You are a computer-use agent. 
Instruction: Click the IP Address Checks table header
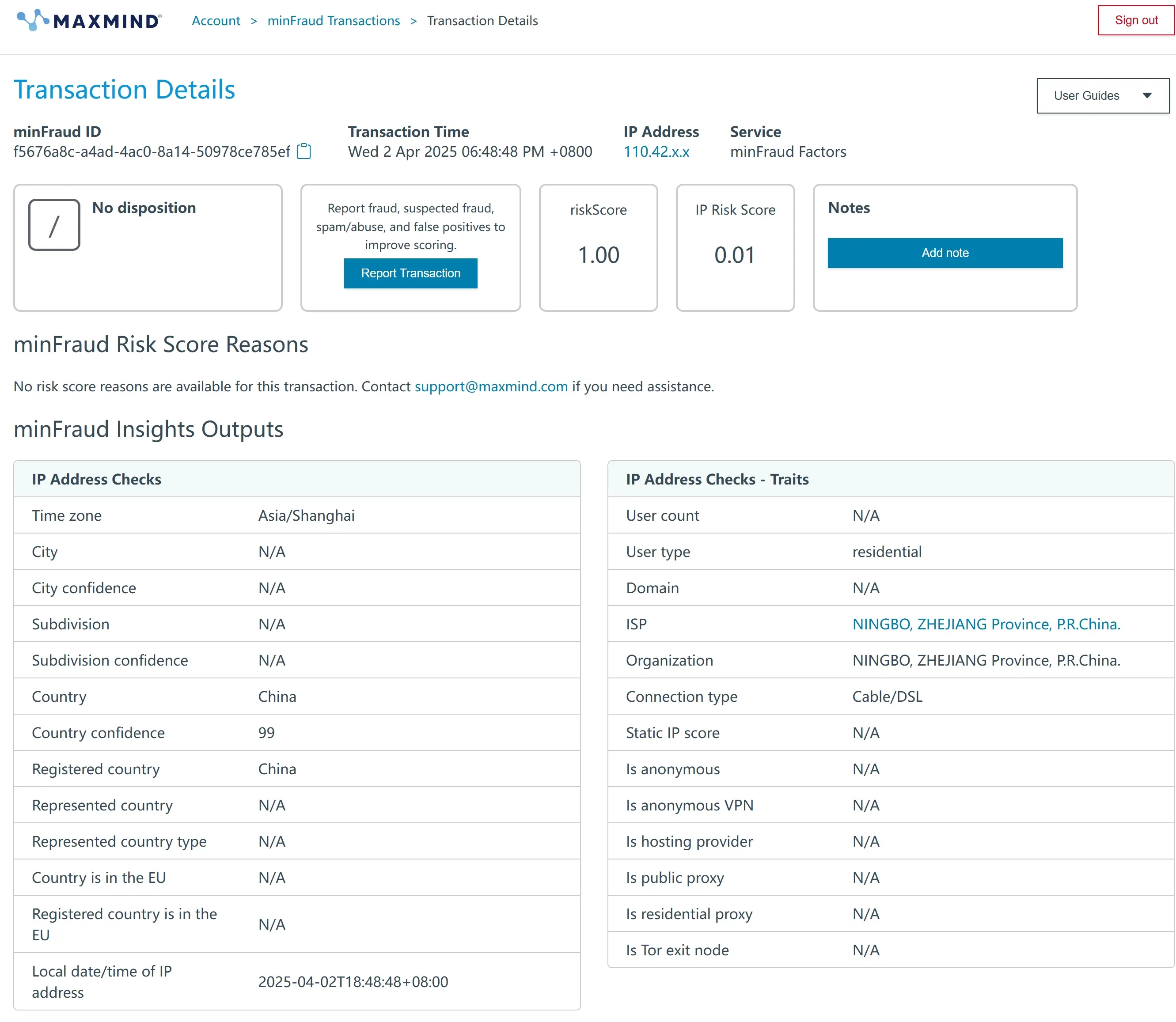296,479
